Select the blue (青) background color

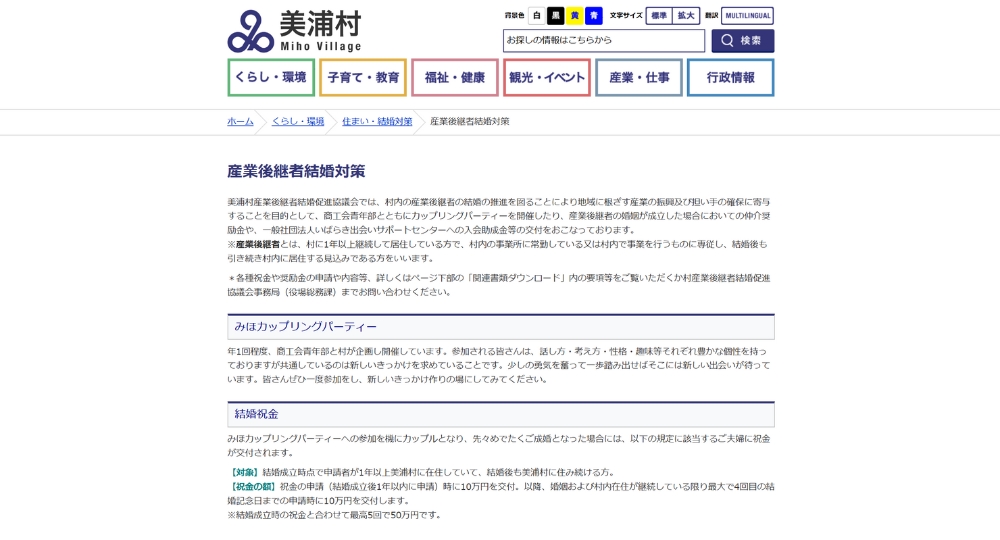594,16
